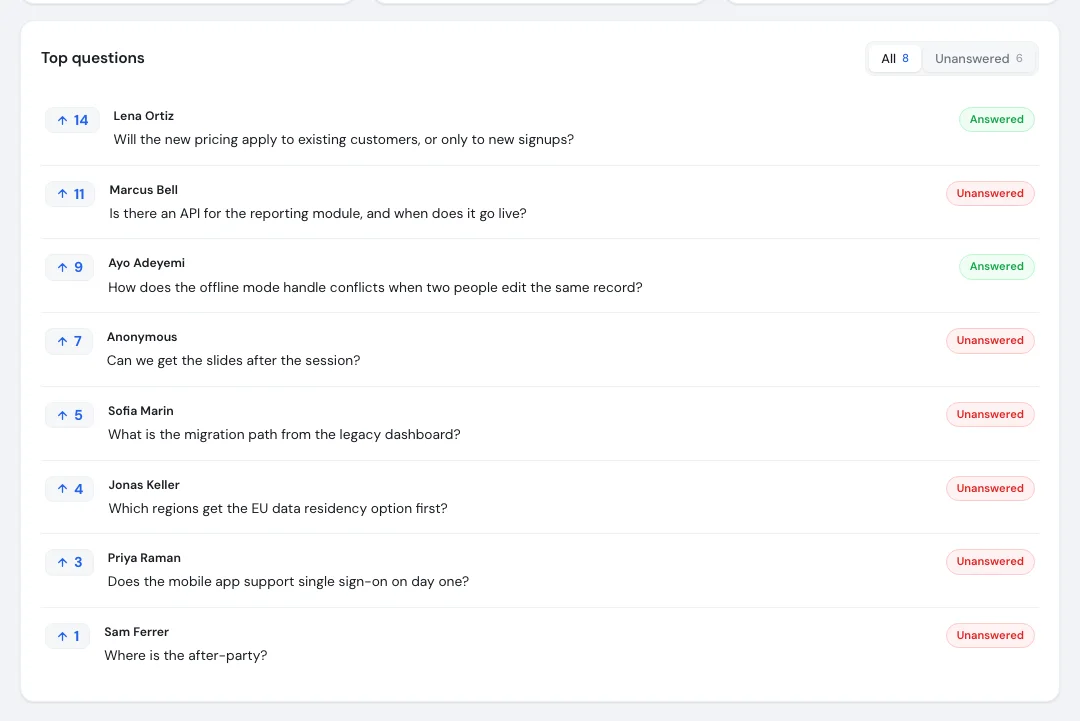Viewport: 1080px width, 721px height.
Task: Open the mobile app single sign-on question
Action: coord(288,581)
